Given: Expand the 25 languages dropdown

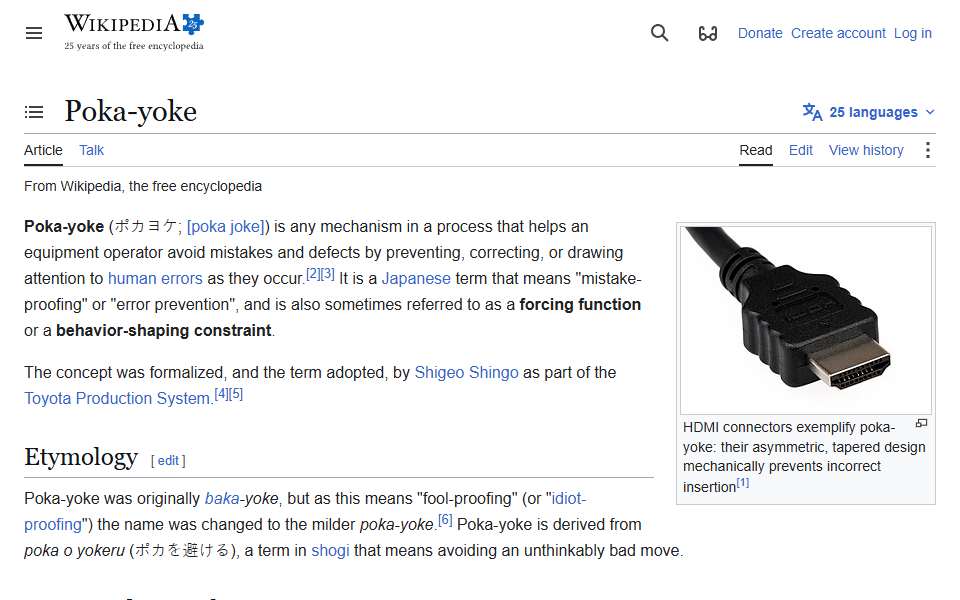Looking at the screenshot, I should [x=869, y=112].
